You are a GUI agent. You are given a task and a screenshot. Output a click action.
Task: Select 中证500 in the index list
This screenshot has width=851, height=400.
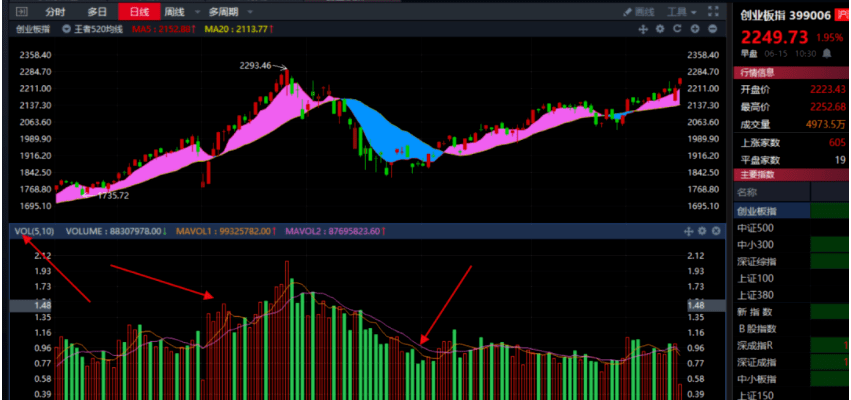click(756, 229)
